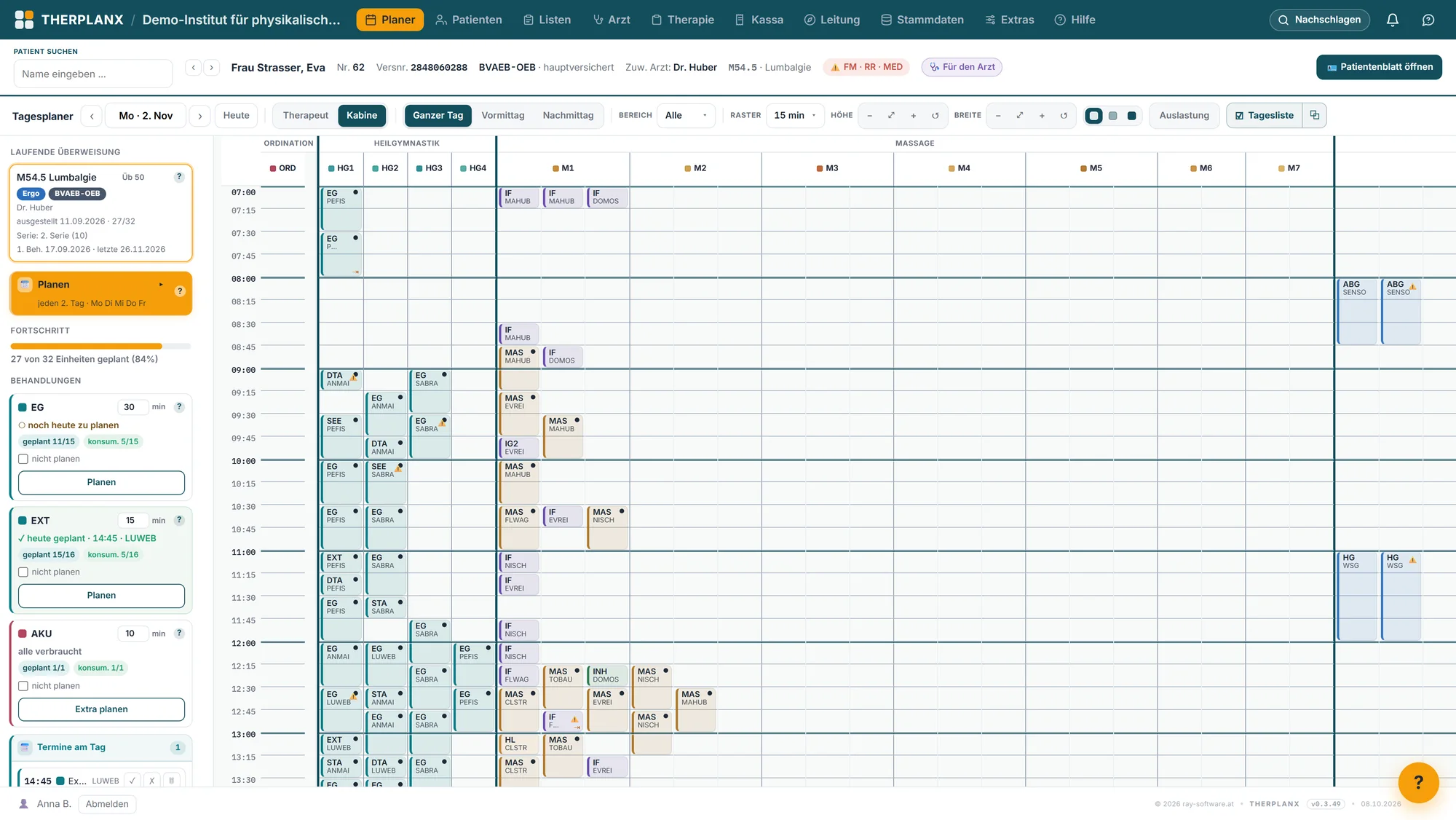Show help for EG treatment

click(x=179, y=407)
